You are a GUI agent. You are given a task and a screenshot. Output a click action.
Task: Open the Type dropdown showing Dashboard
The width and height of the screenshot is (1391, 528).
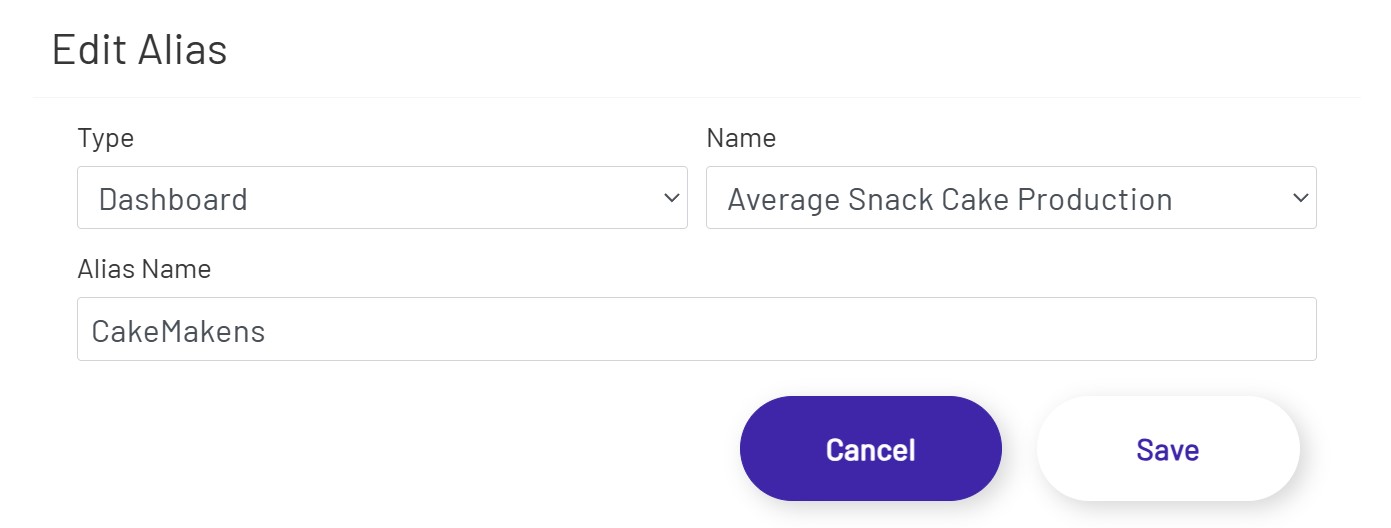(382, 198)
